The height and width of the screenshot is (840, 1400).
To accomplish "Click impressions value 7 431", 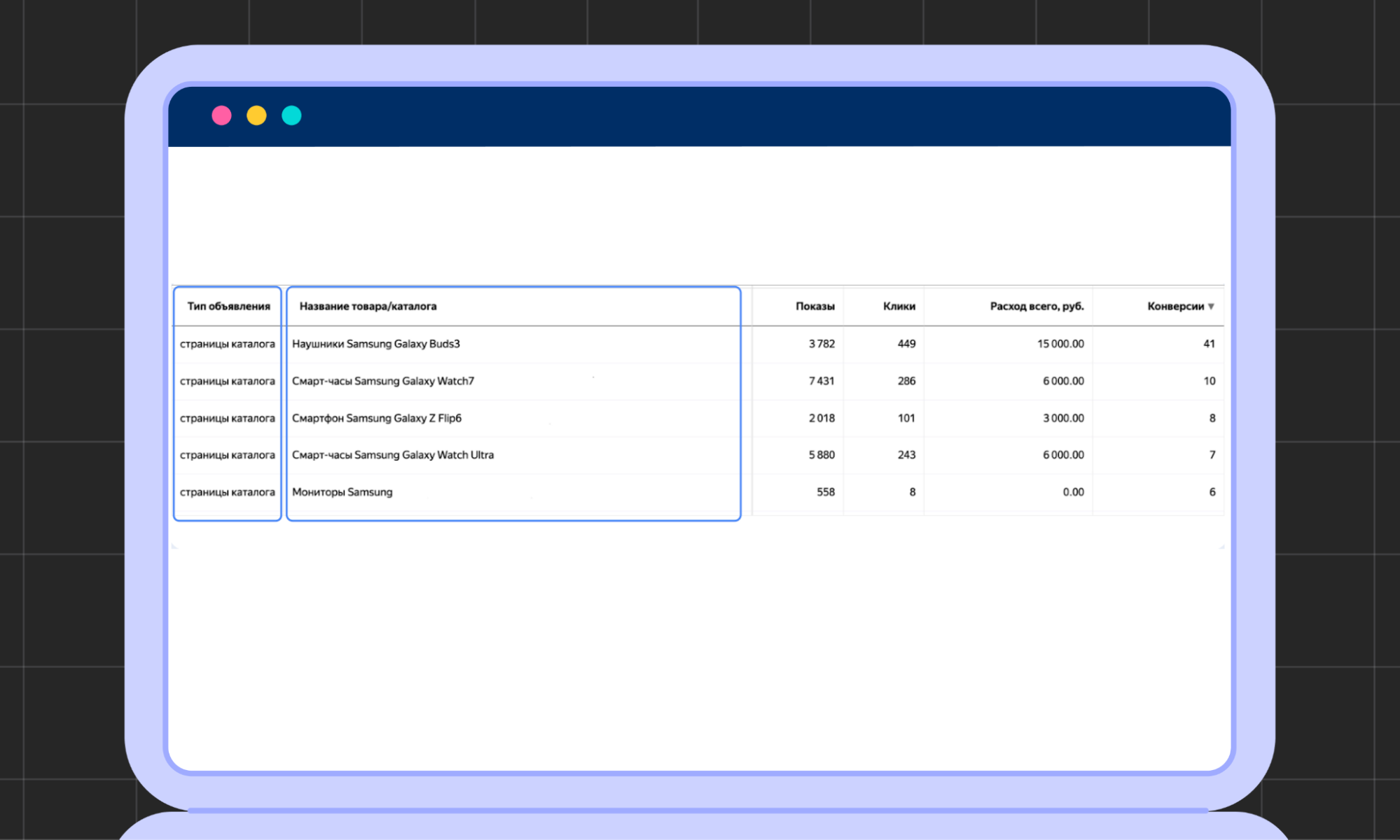I will [822, 381].
